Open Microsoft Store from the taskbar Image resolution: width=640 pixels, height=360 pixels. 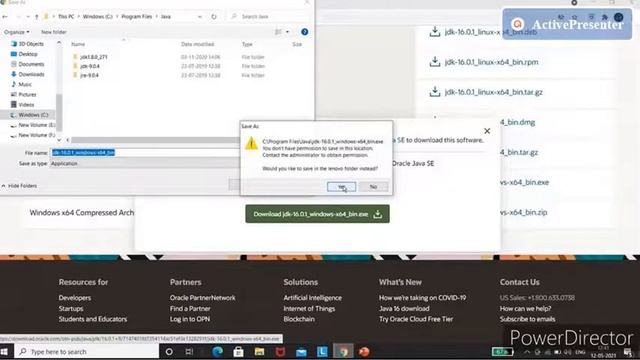238,352
